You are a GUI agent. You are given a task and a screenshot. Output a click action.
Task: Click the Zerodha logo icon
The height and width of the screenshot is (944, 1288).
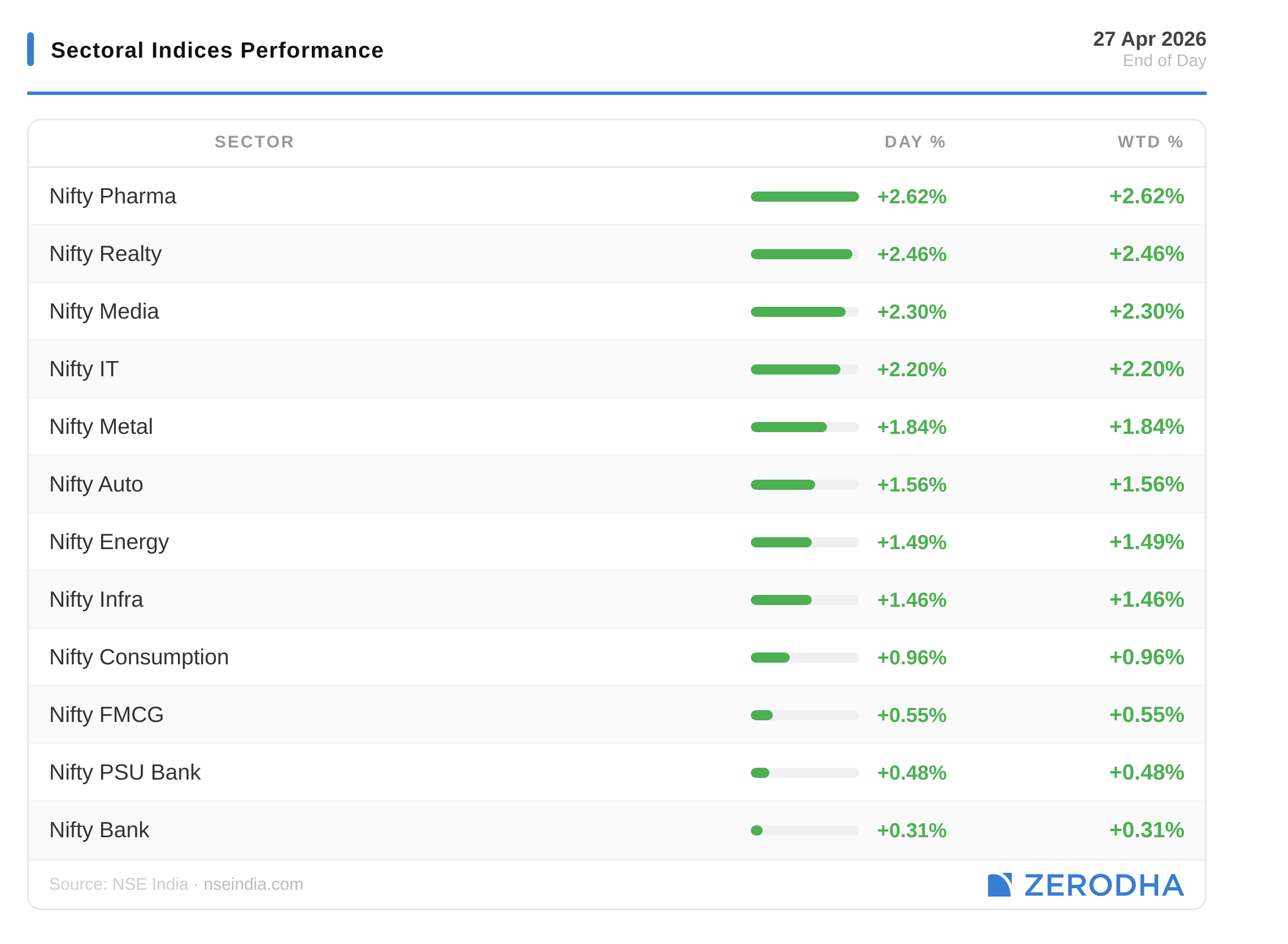click(999, 885)
